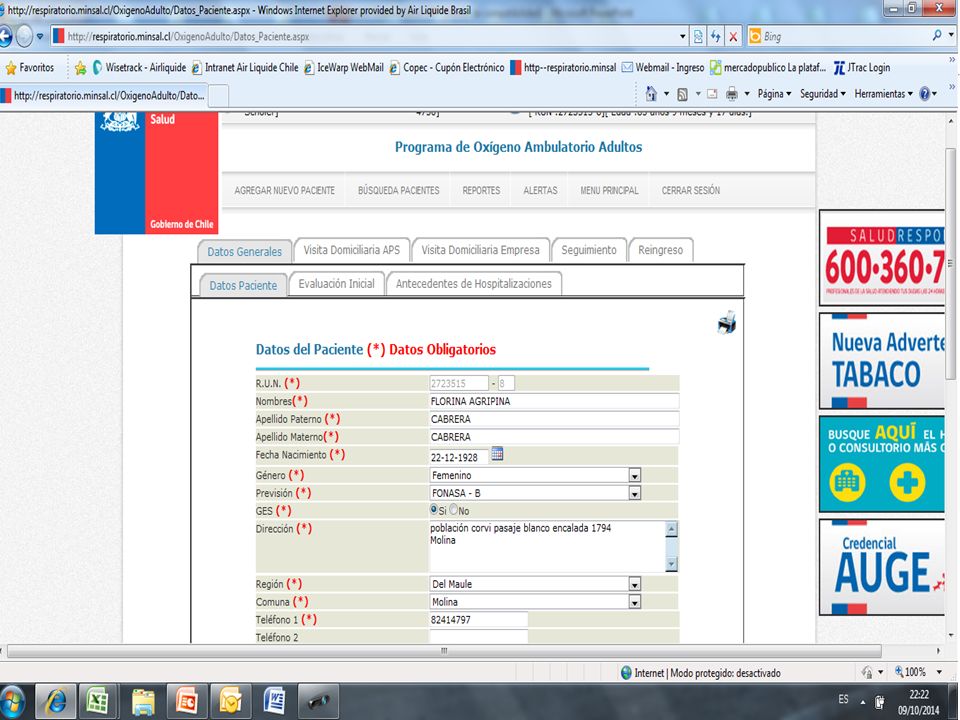
Task: Show hidden tray icons arrow
Action: 863,702
